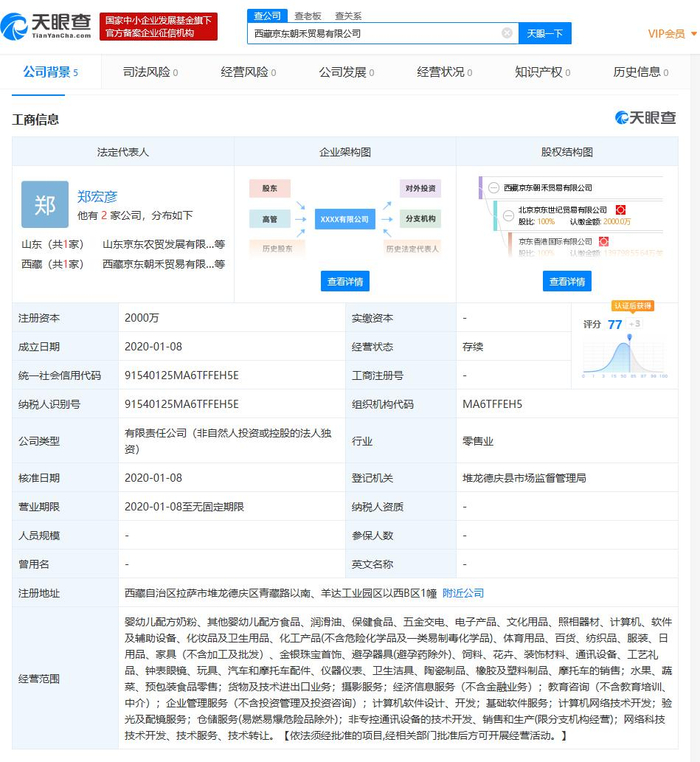
Task: Click the 天眼一下 search button
Action: 545,33
